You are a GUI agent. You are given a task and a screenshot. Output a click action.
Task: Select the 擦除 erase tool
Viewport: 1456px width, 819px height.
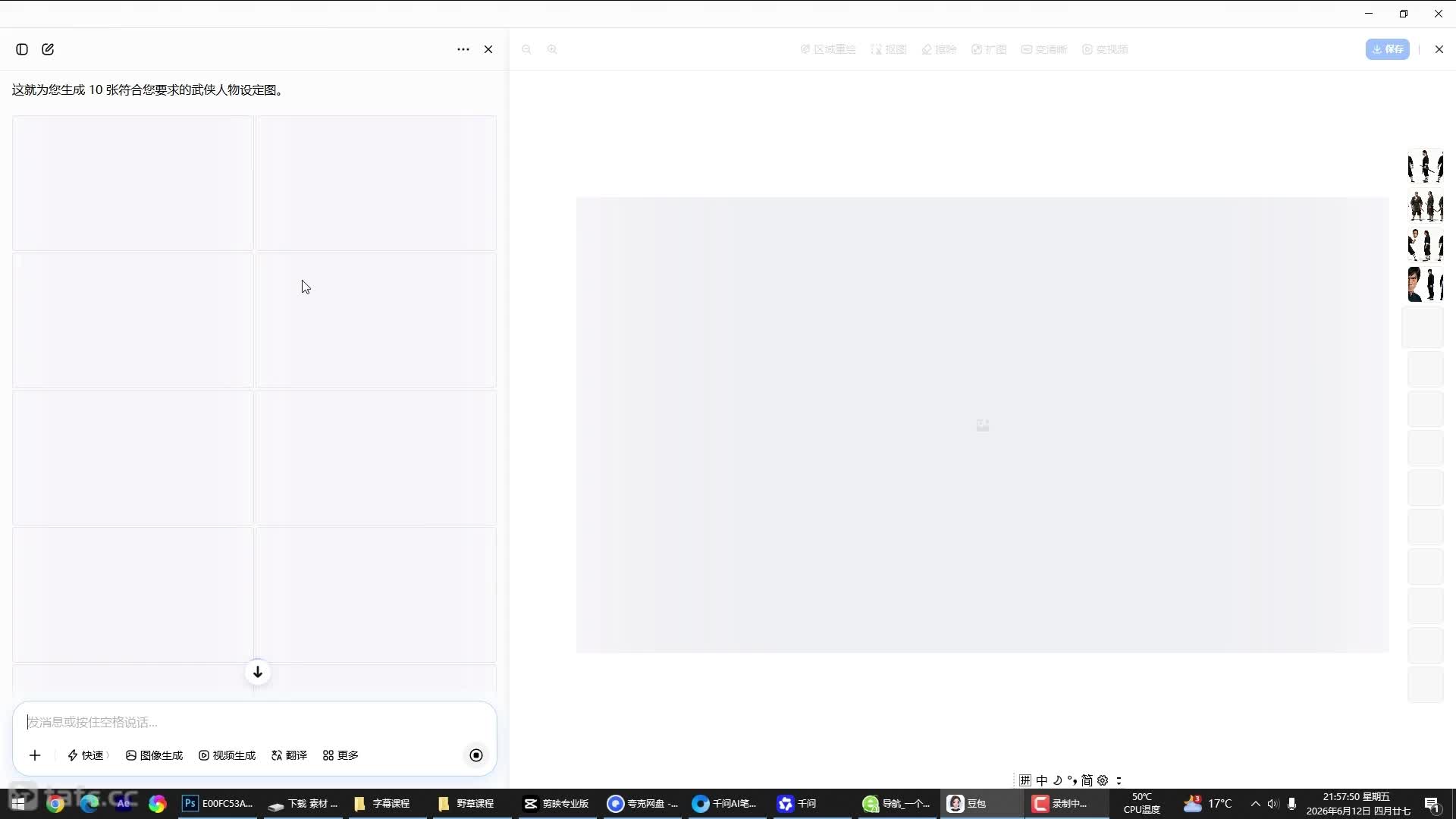point(939,49)
